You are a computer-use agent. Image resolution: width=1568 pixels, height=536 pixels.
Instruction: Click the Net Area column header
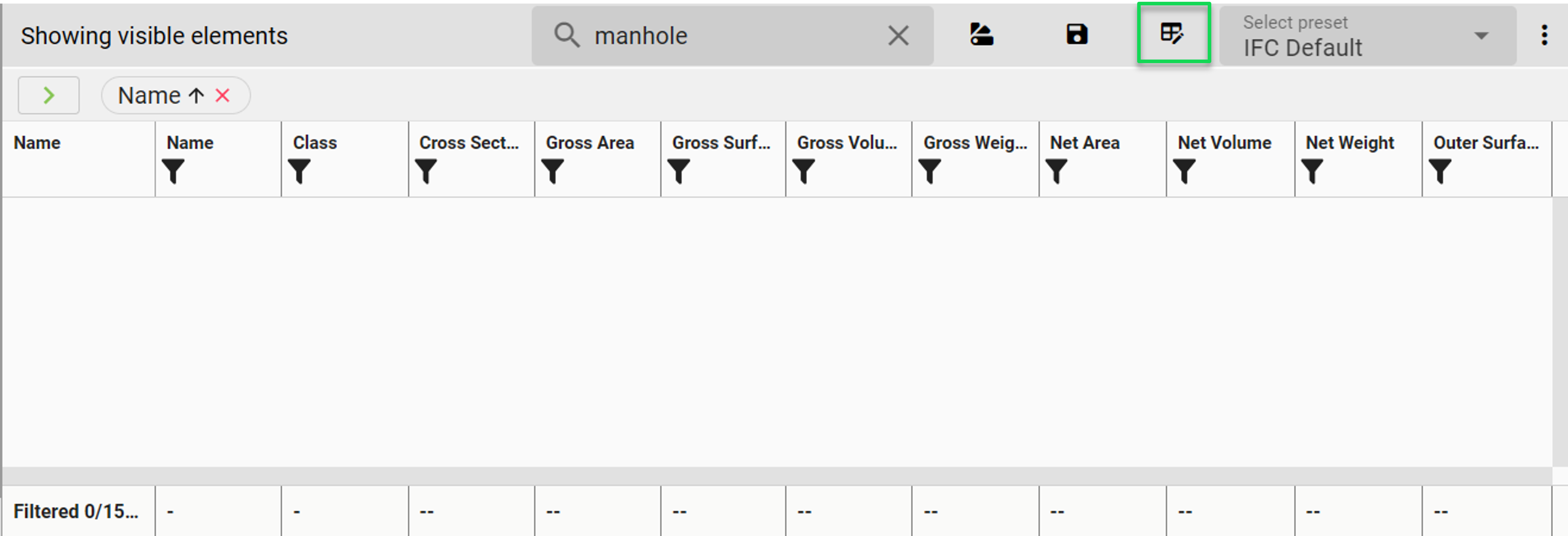pos(1085,143)
